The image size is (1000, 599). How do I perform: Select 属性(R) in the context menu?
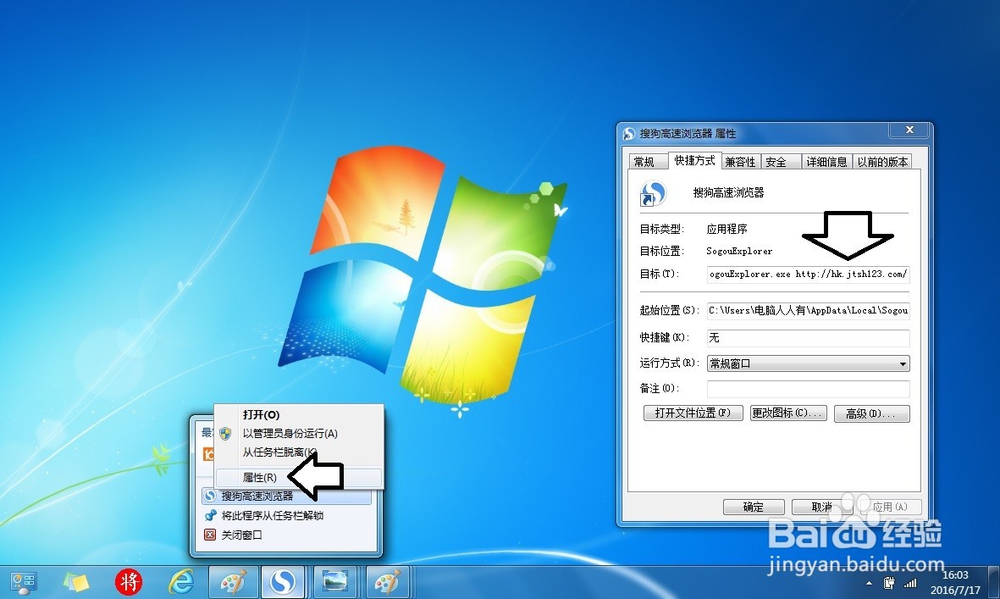[x=299, y=477]
